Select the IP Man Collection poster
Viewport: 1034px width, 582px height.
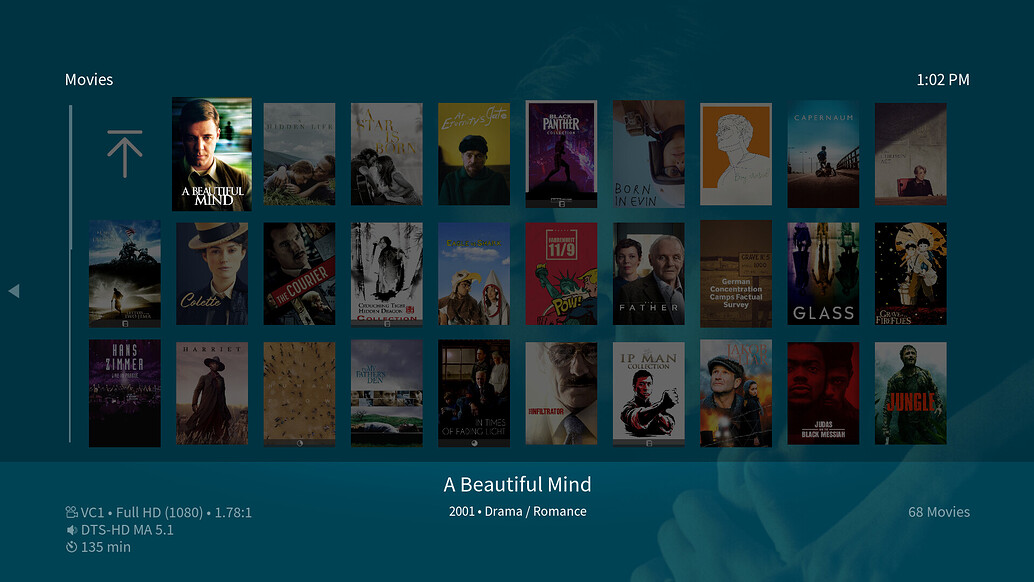coord(648,393)
